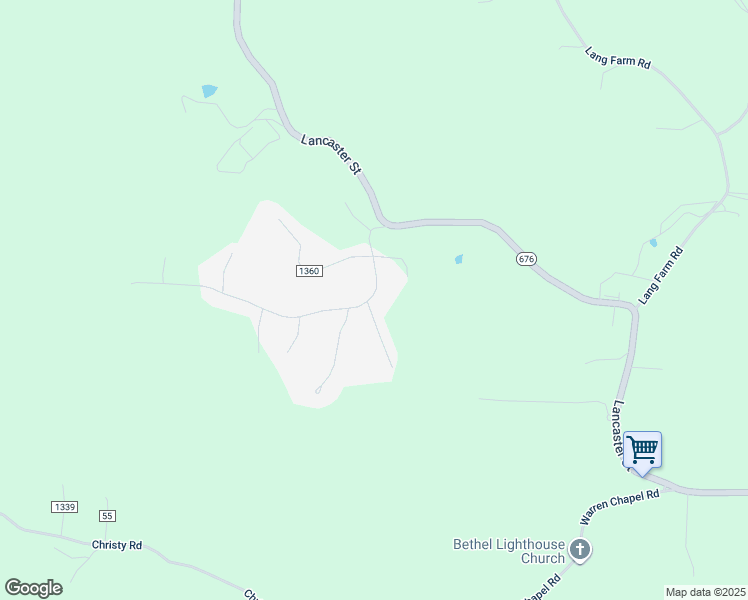Click the route 55 shield marker

107,516
